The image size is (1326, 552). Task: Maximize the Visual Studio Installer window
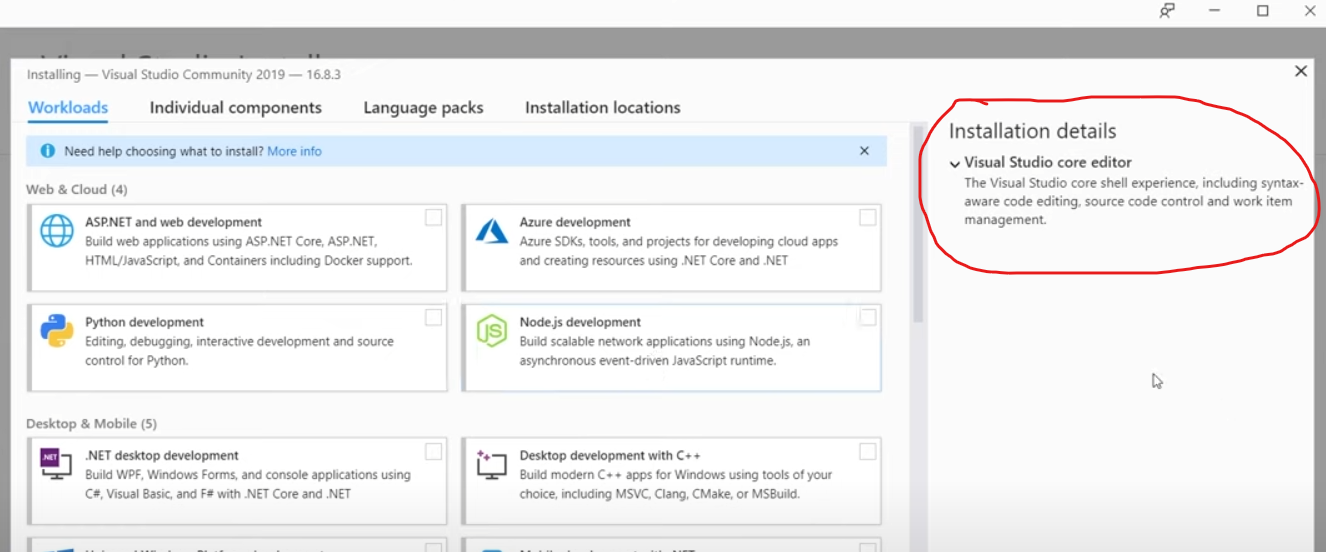[1263, 11]
